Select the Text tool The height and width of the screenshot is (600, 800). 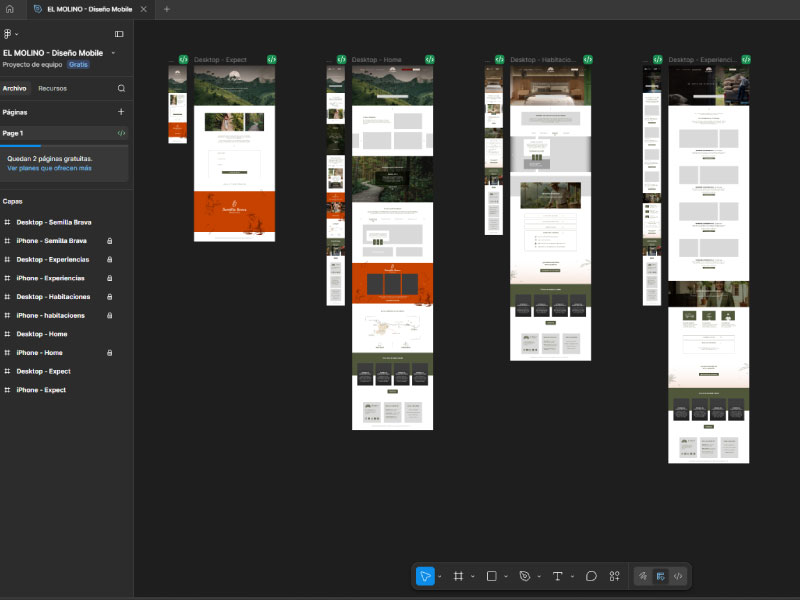[557, 576]
